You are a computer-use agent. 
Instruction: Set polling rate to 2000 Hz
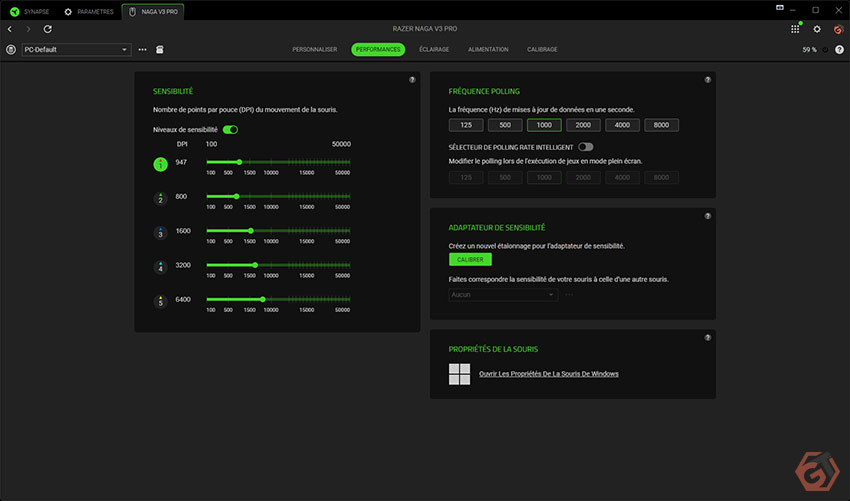583,125
